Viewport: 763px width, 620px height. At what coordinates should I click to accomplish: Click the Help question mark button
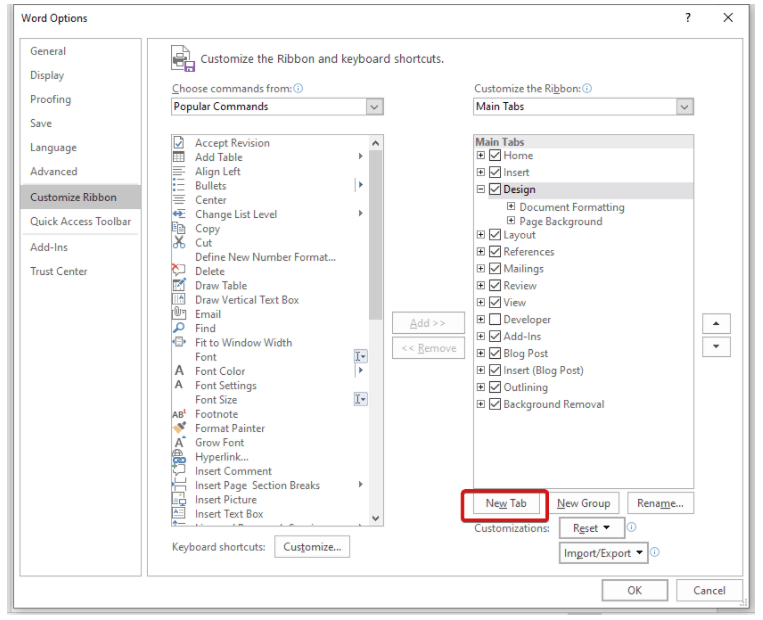[x=688, y=18]
